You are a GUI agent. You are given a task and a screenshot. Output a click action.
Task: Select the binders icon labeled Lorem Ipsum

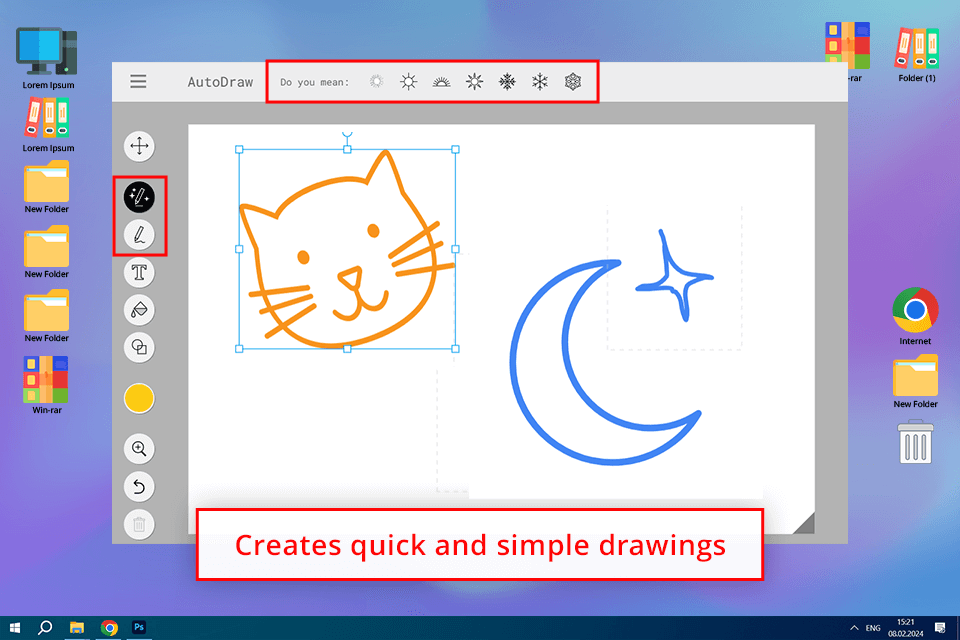click(48, 125)
